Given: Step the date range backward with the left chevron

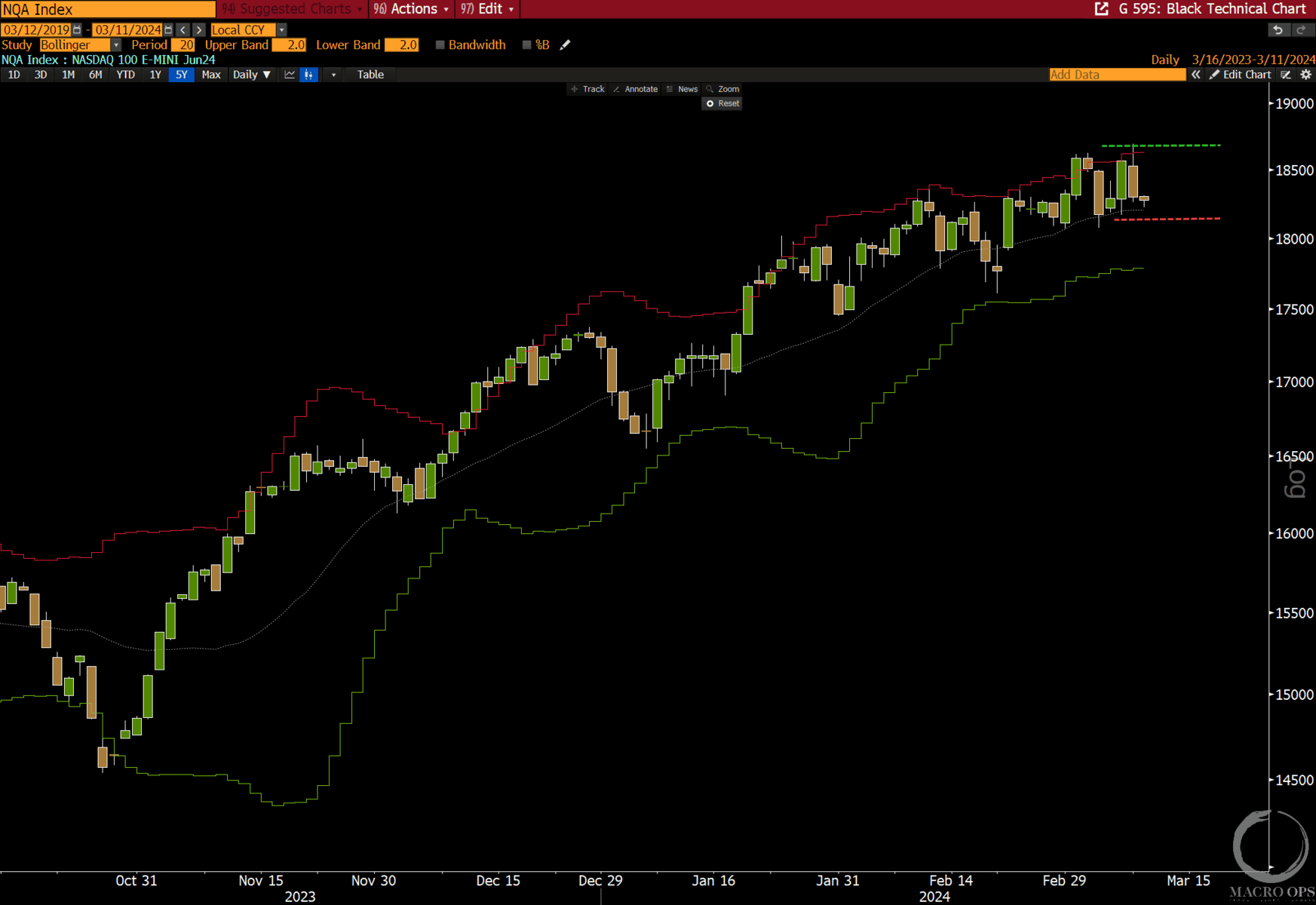Looking at the screenshot, I should (183, 29).
